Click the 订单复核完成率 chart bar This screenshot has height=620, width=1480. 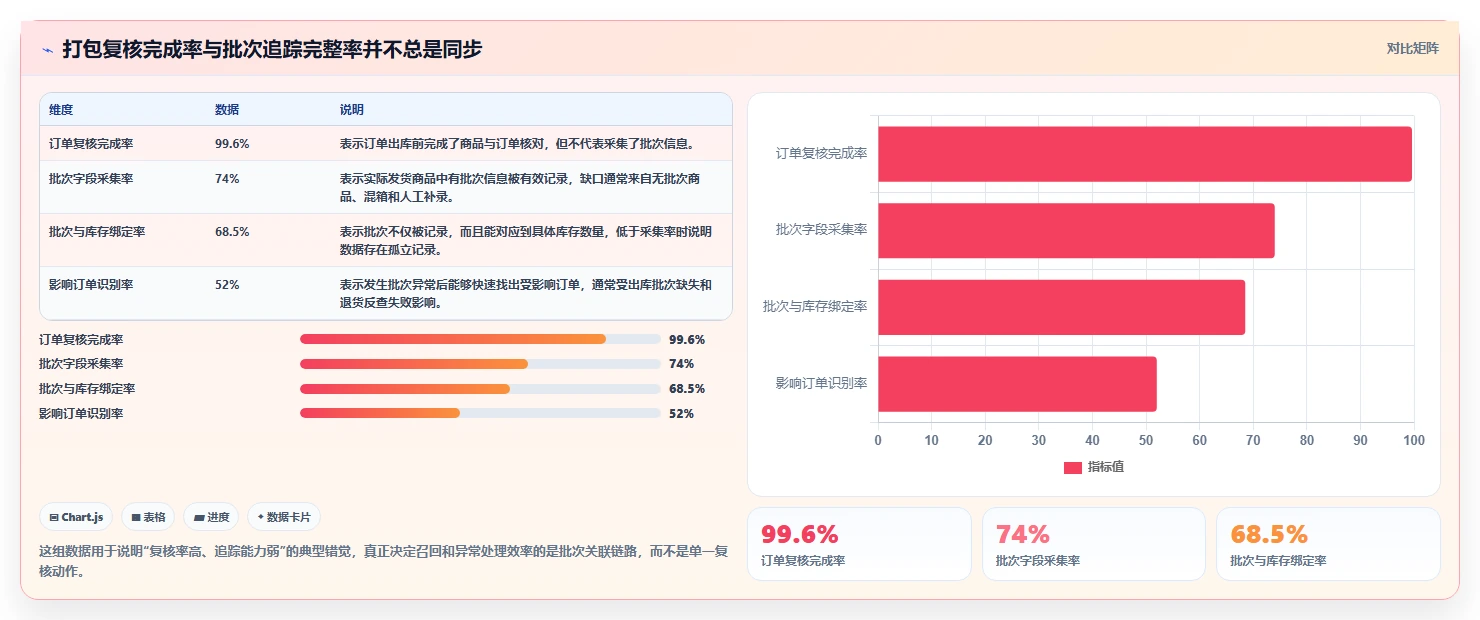pos(1145,154)
